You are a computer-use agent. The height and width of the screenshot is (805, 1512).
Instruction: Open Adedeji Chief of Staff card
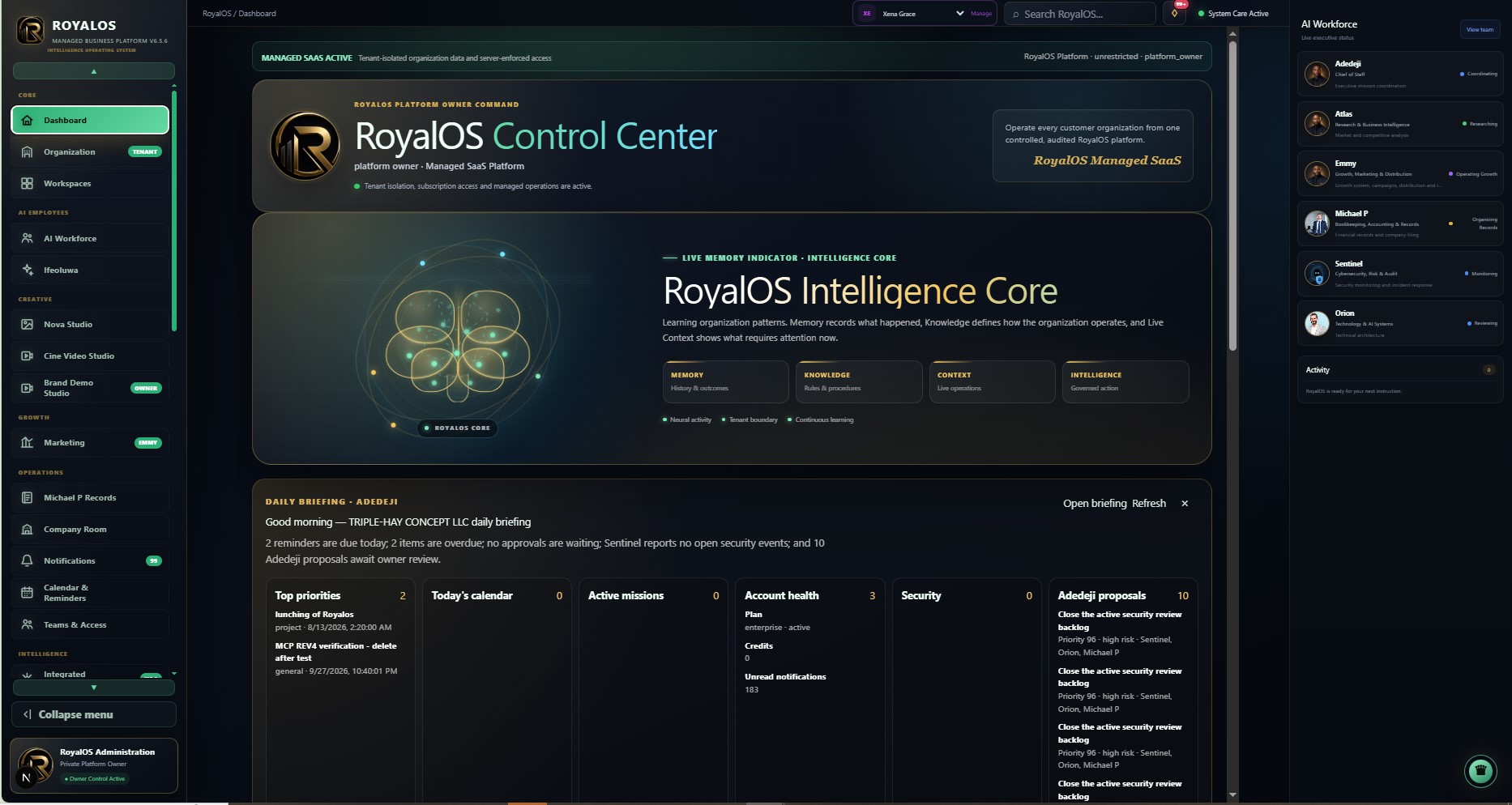point(1399,75)
